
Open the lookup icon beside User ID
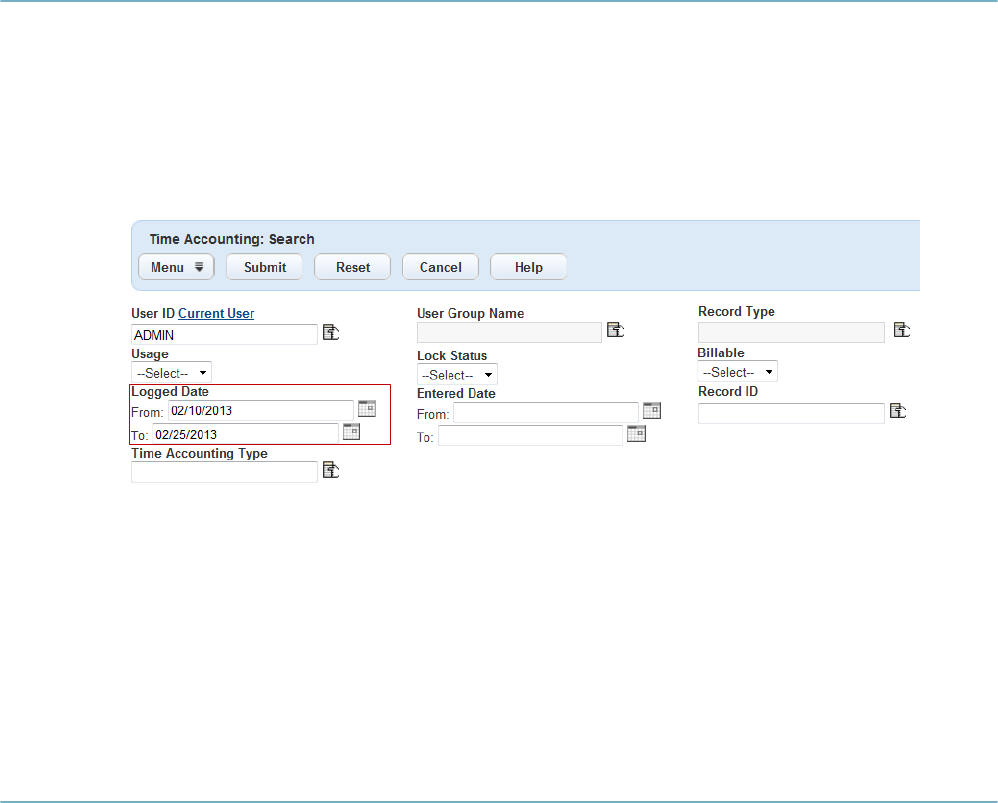tap(331, 332)
